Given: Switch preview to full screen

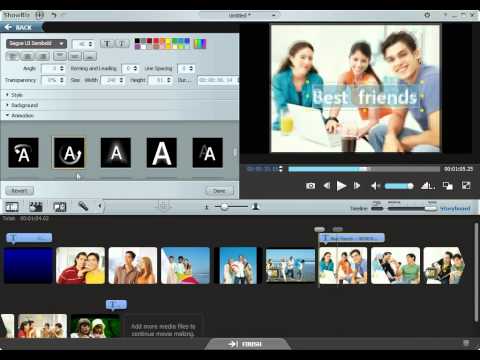Looking at the screenshot, I should 466,186.
